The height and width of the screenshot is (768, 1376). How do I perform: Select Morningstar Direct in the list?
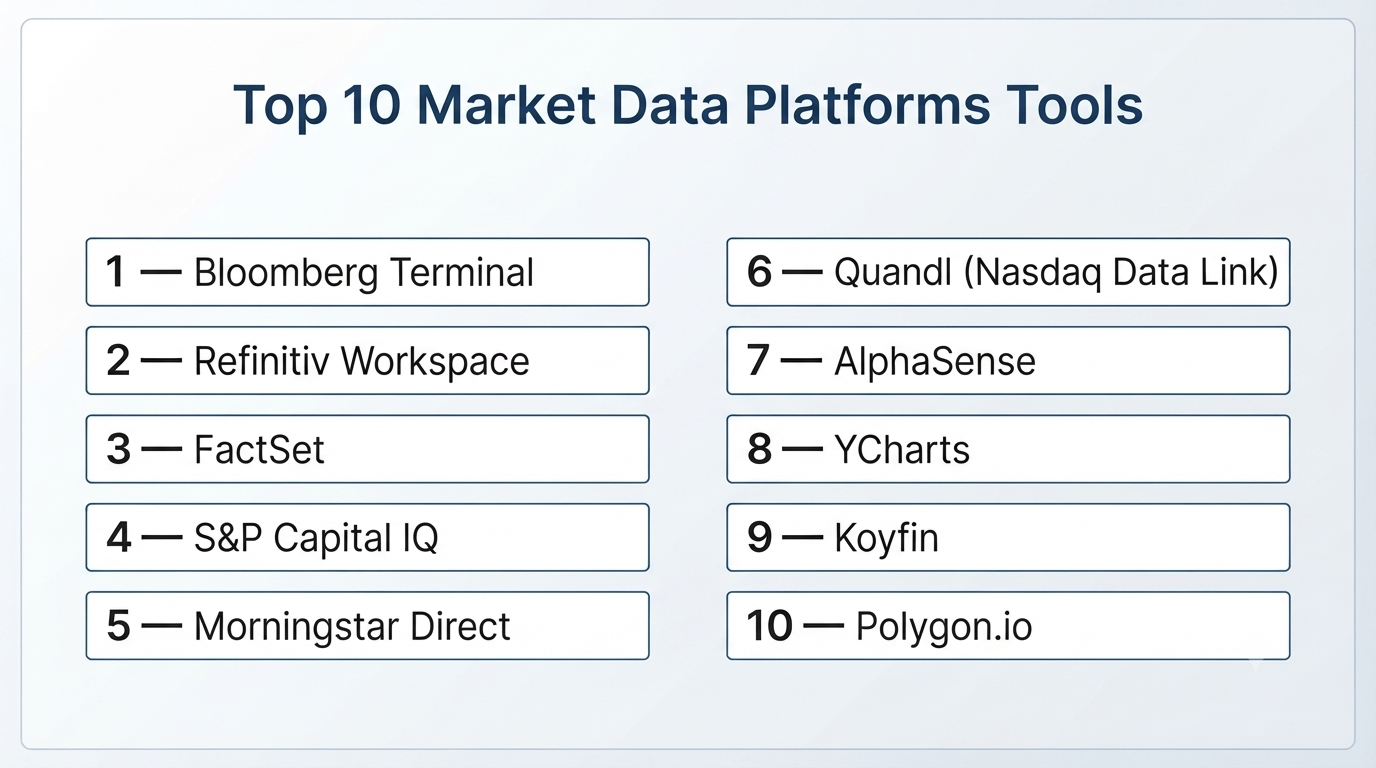click(x=367, y=625)
